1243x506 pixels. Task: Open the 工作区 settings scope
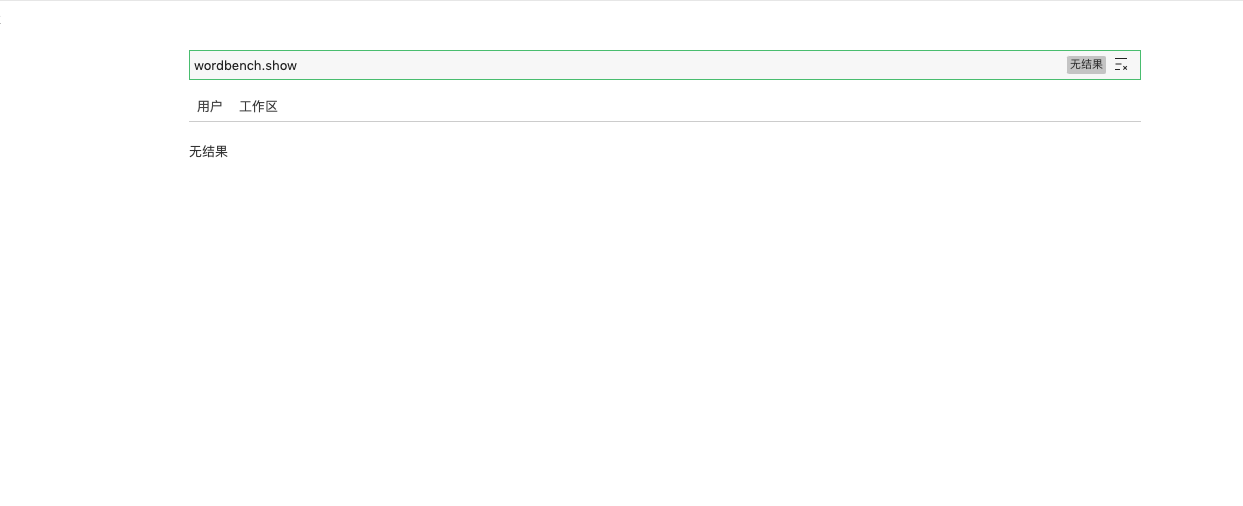tap(258, 106)
